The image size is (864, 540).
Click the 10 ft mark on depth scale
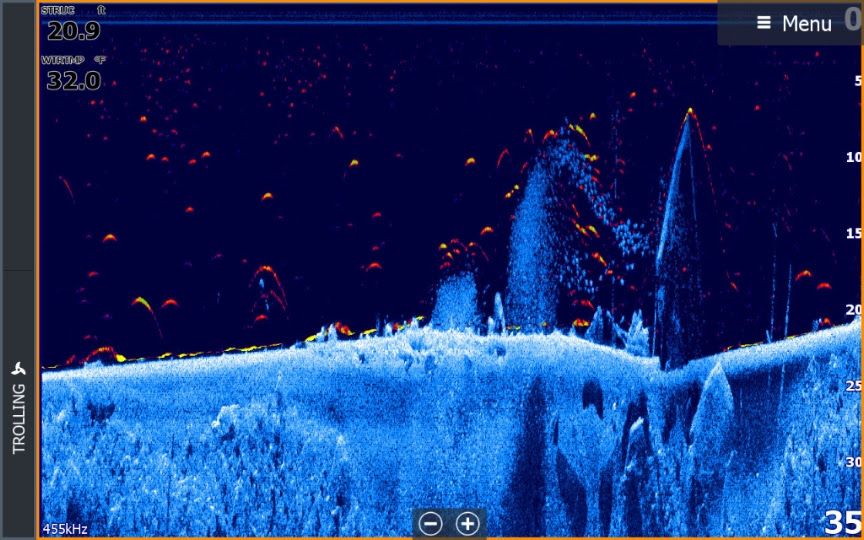(x=854, y=157)
